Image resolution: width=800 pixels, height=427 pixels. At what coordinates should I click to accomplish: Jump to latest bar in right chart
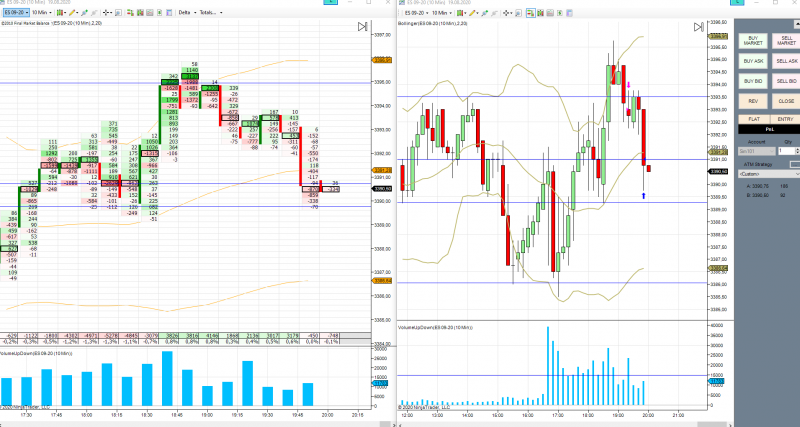[x=699, y=27]
